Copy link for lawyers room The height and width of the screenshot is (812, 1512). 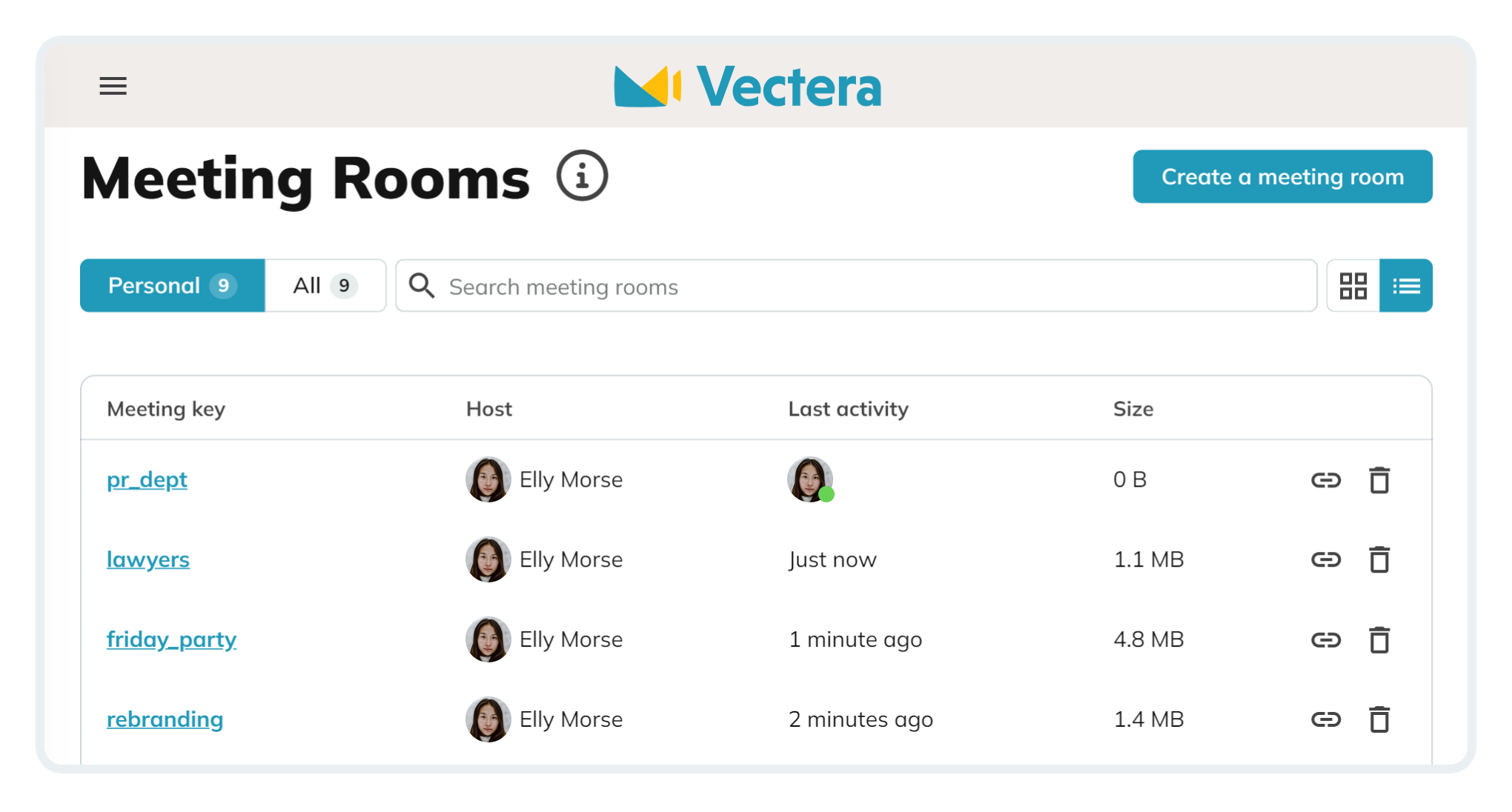[1325, 559]
